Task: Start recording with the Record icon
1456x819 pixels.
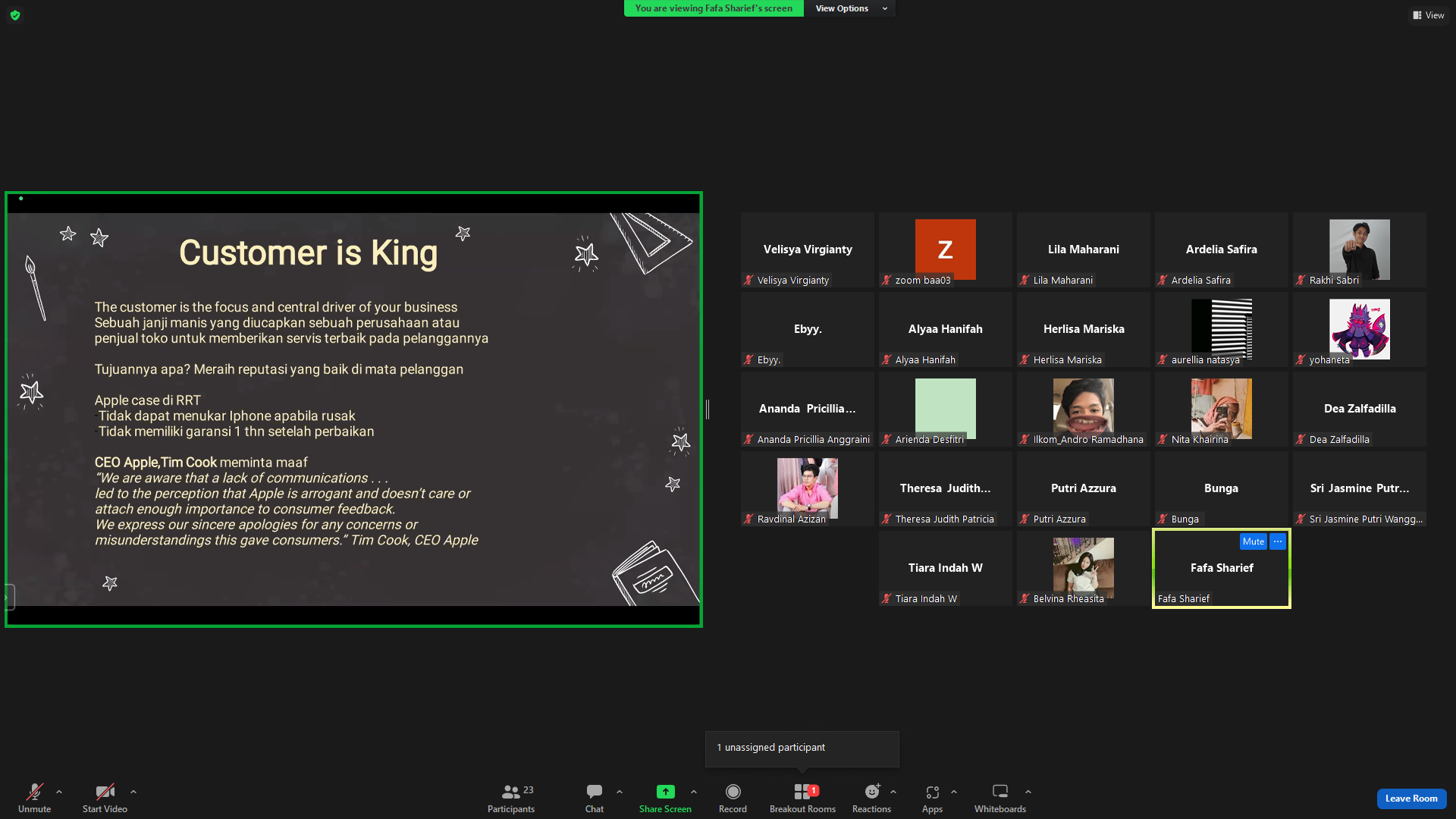Action: pyautogui.click(x=733, y=792)
